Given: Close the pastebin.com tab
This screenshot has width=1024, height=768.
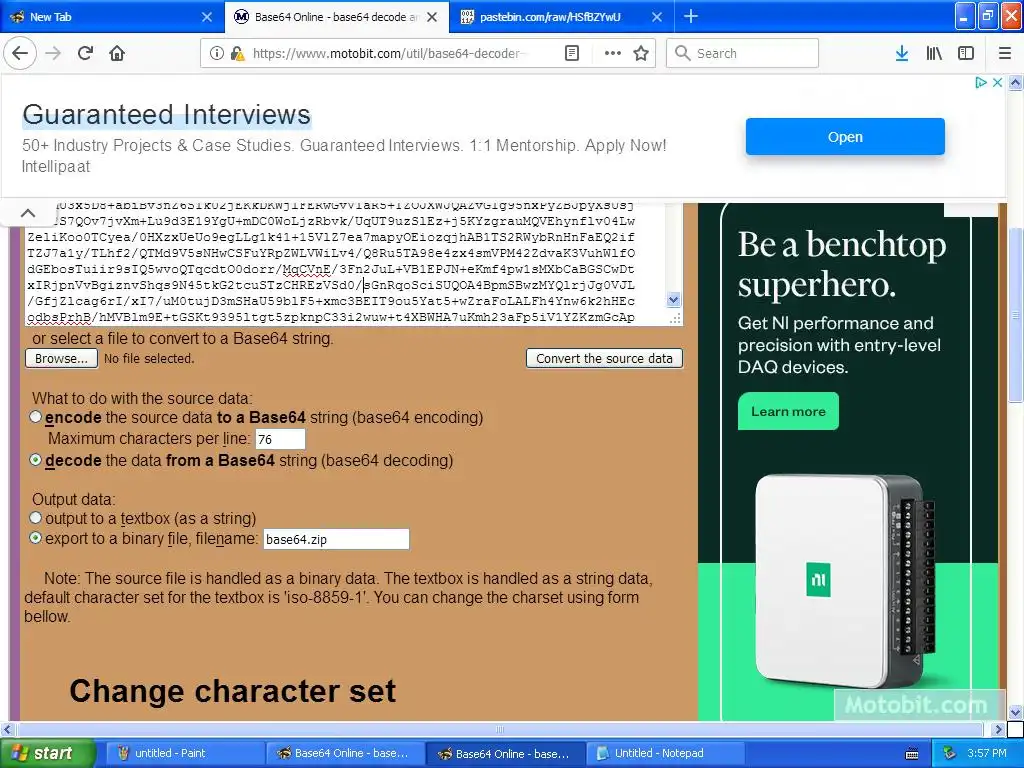Looking at the screenshot, I should 658,17.
